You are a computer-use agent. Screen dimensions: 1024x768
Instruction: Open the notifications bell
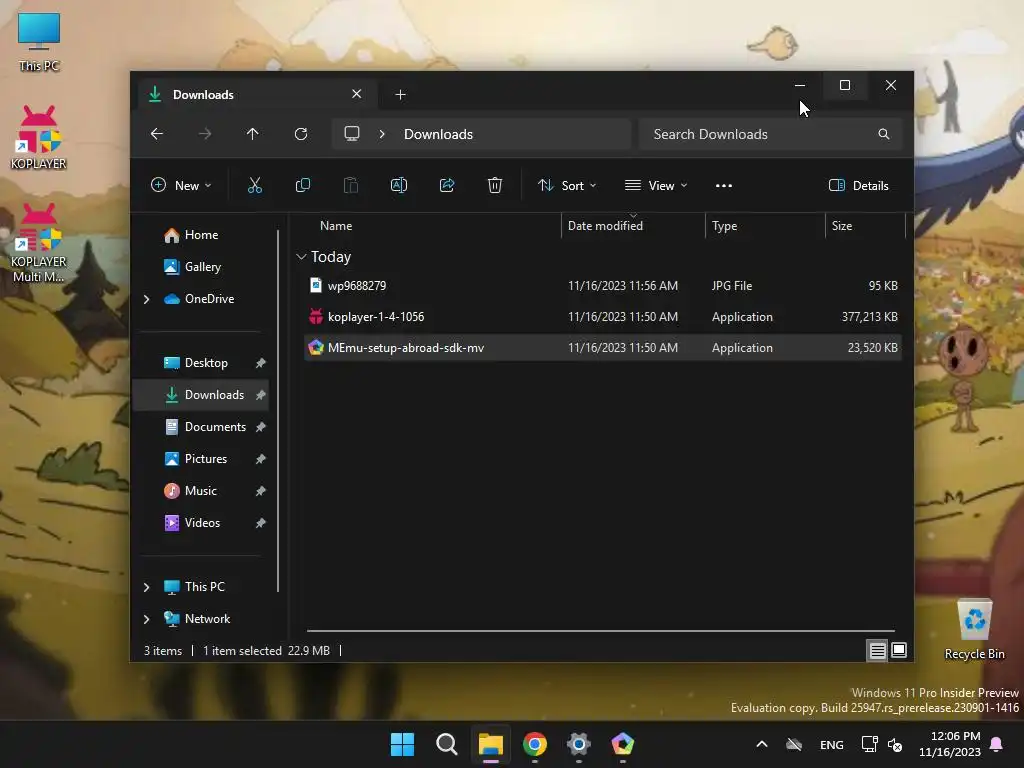pos(997,744)
